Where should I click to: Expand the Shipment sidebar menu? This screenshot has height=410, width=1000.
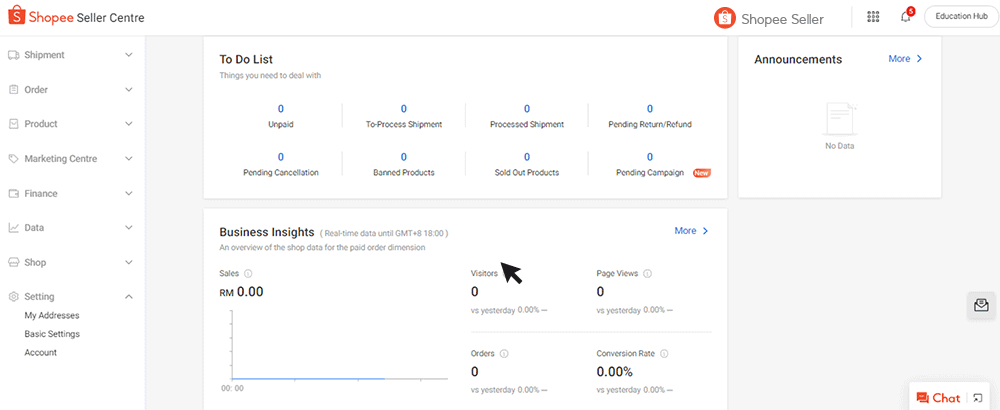pyautogui.click(x=70, y=55)
